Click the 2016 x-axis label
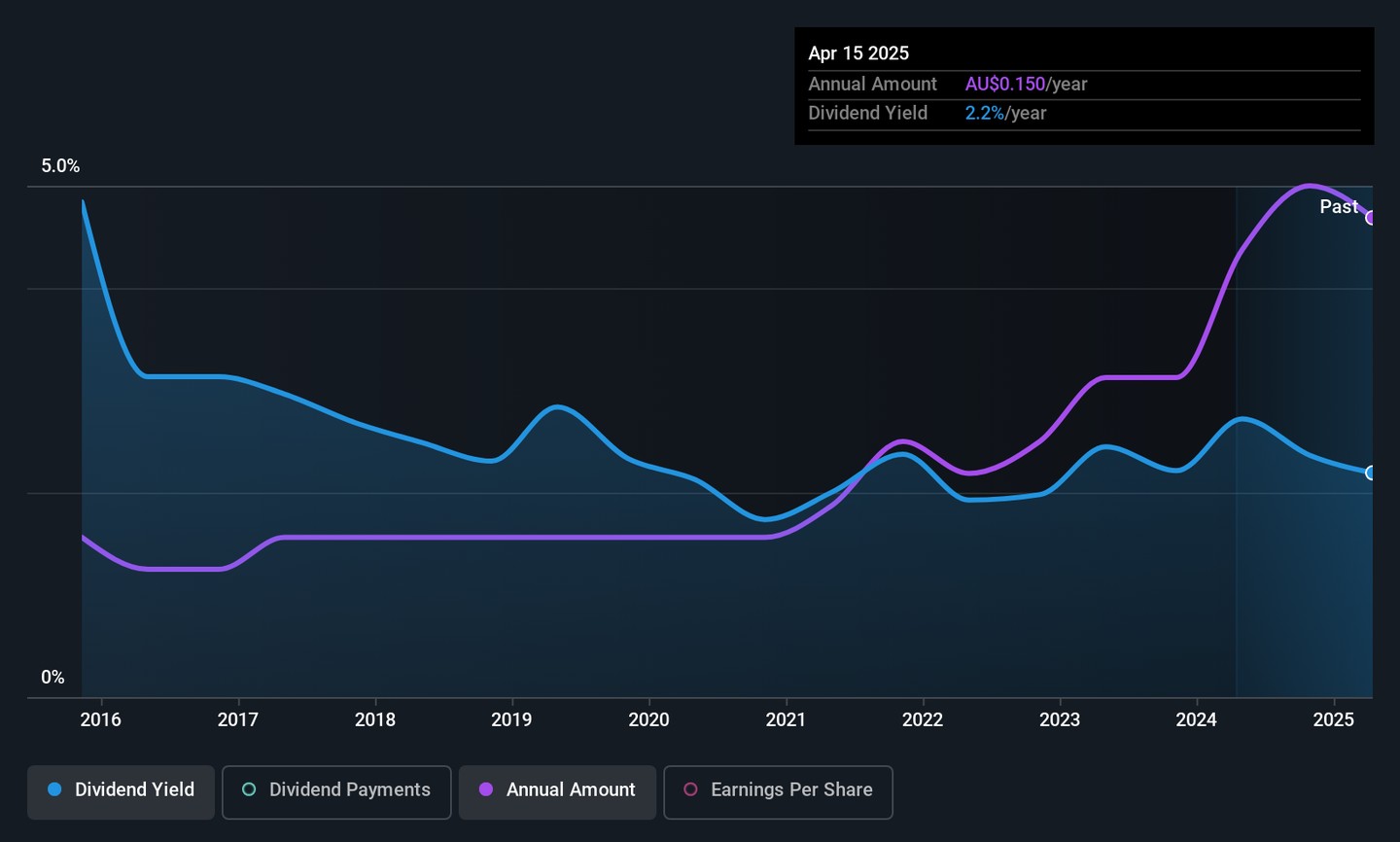Screen dimensions: 1400x842 (x=100, y=719)
